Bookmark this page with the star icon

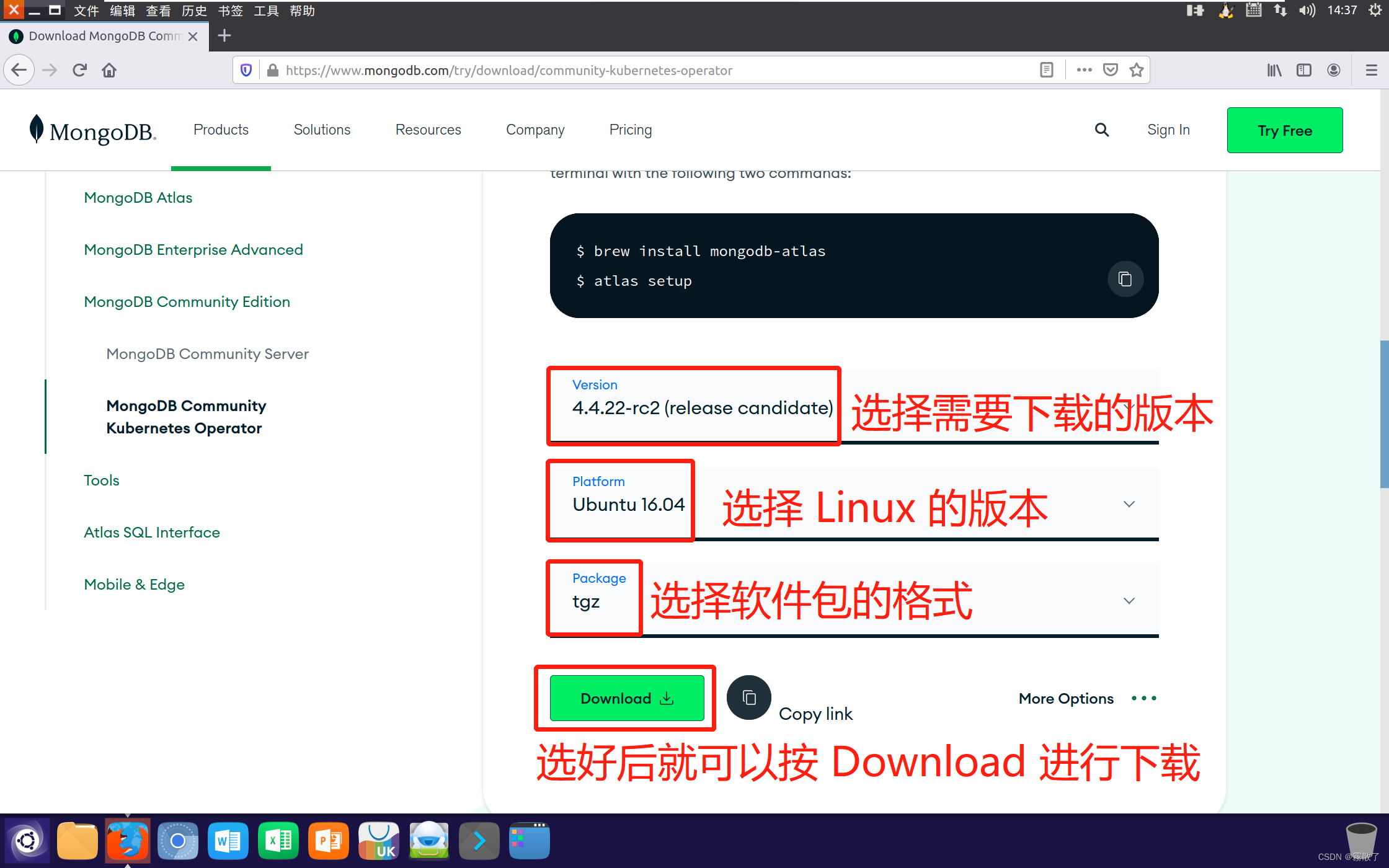coord(1137,69)
